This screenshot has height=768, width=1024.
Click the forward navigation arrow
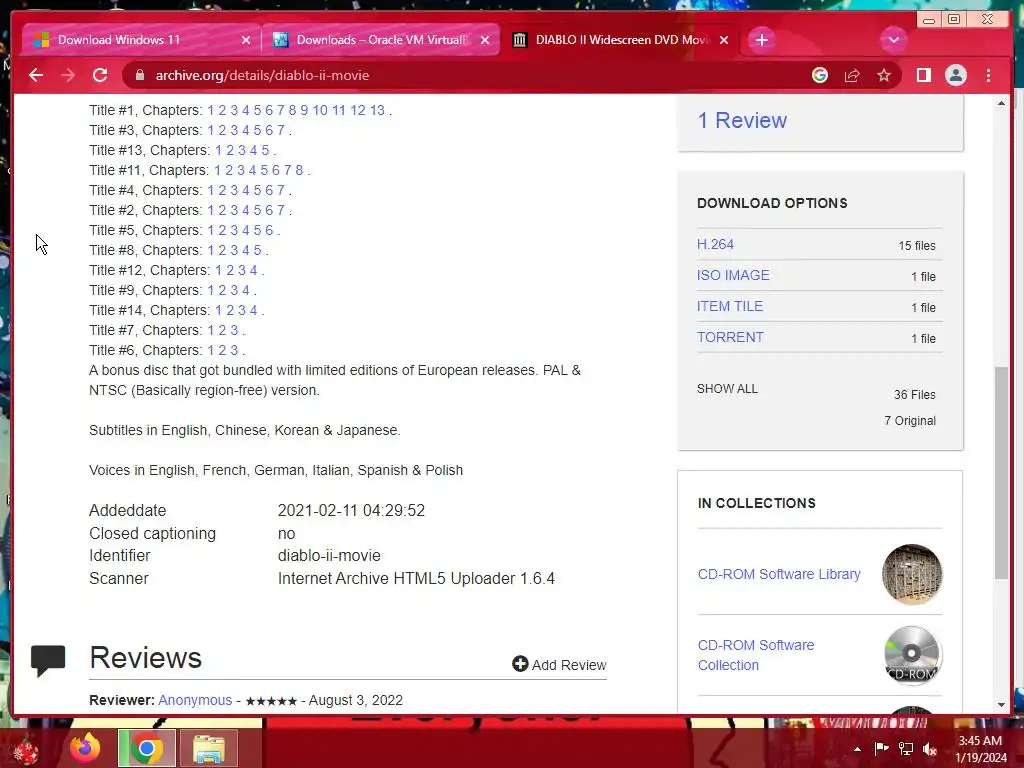[68, 75]
